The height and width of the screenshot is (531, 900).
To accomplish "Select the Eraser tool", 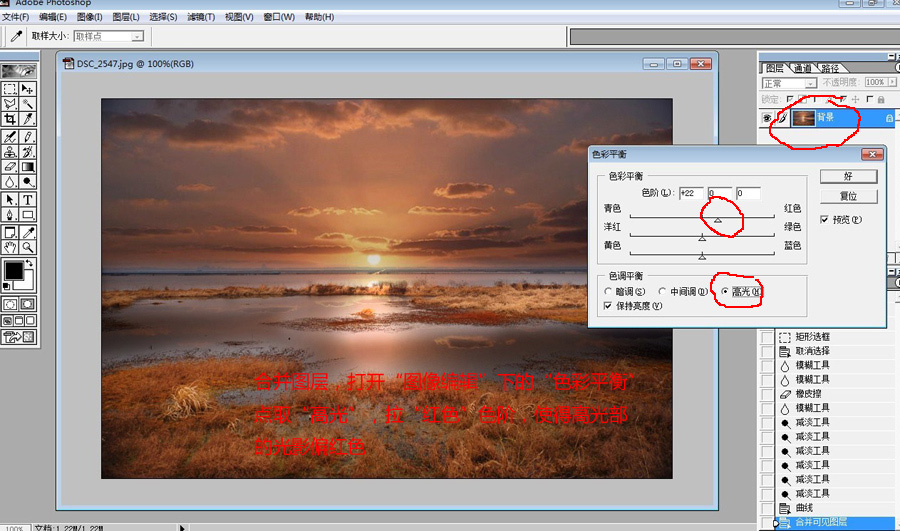I will [10, 166].
